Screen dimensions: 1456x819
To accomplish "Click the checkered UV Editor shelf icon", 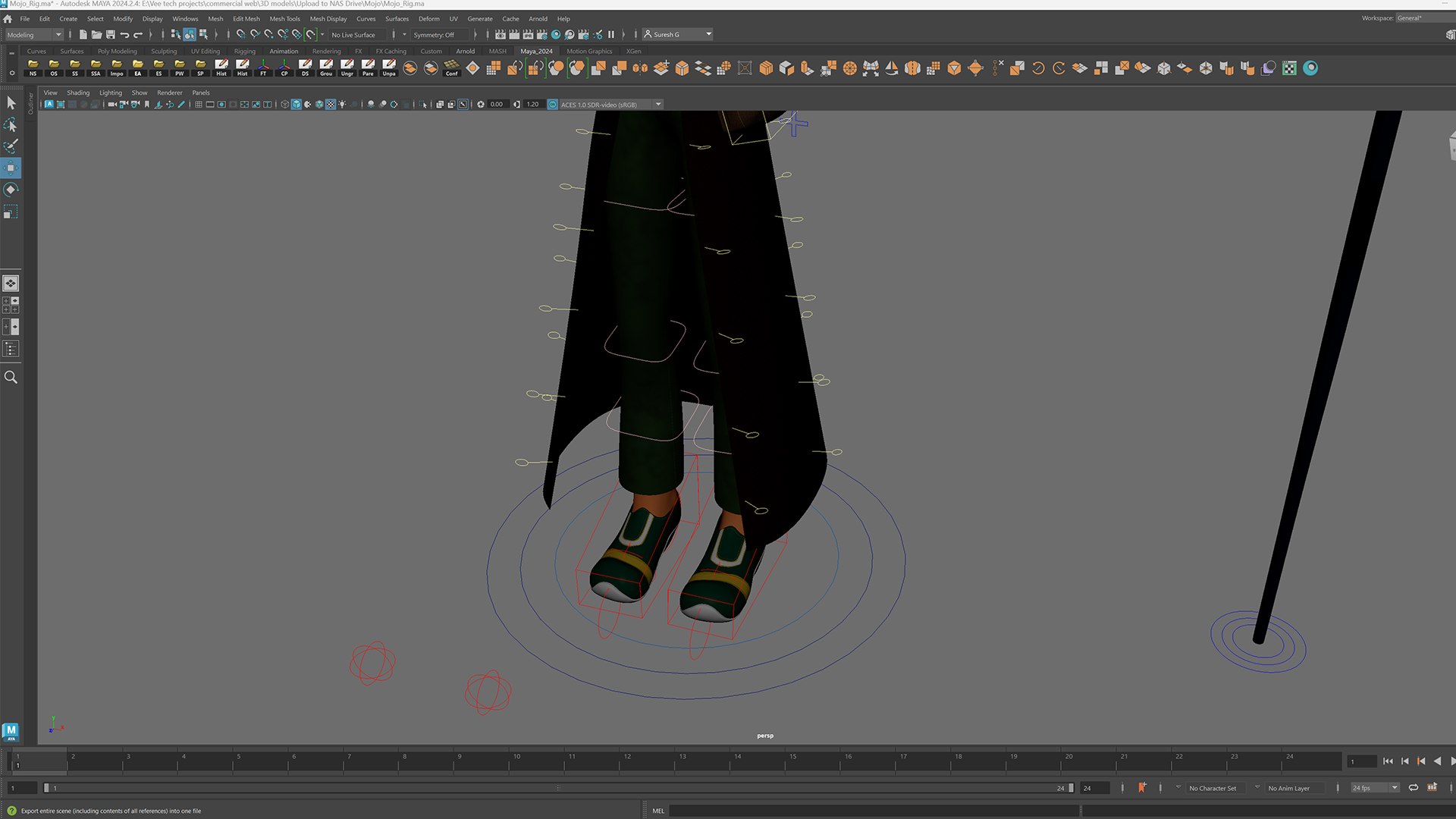I will [1289, 68].
